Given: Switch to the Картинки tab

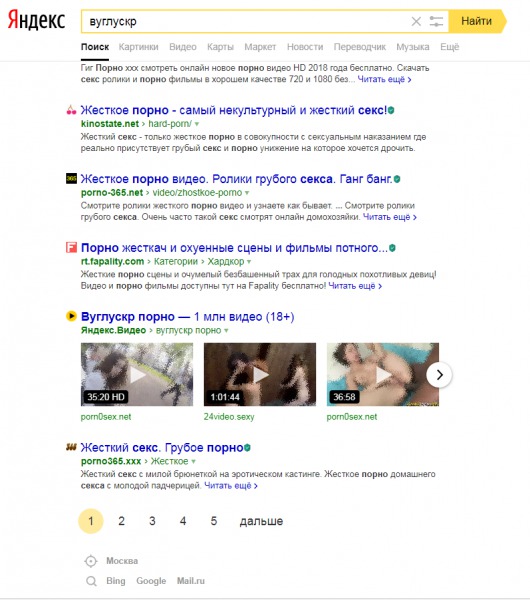Looking at the screenshot, I should [x=139, y=47].
